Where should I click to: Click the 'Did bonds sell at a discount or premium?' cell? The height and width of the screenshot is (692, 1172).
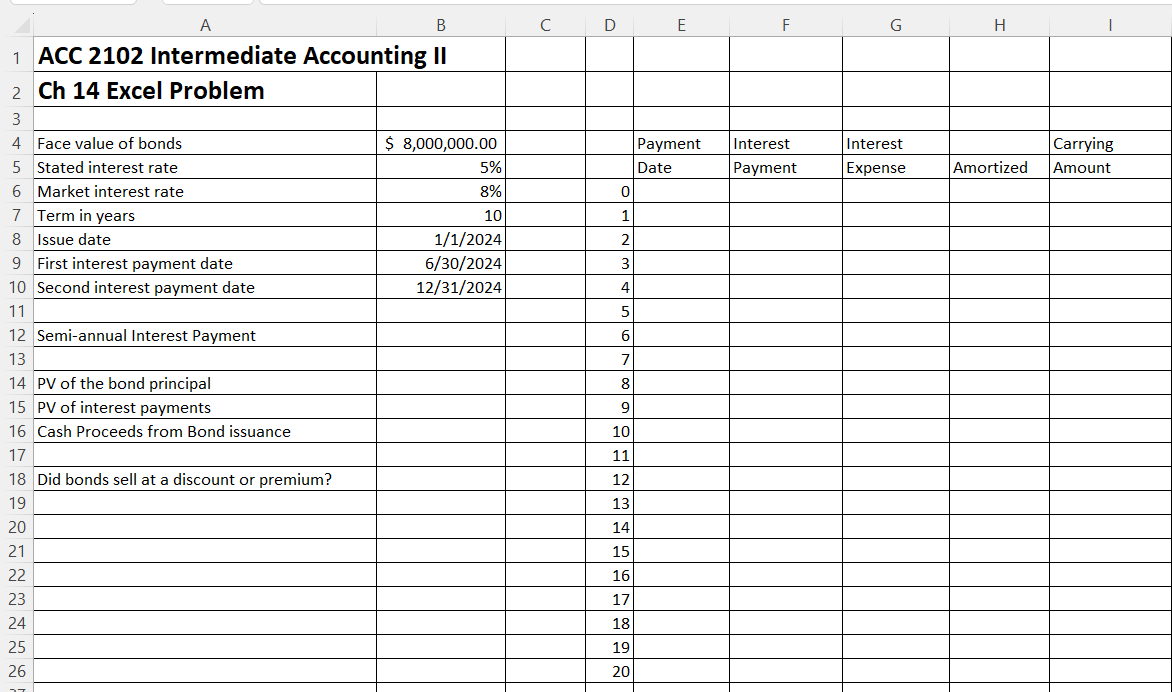point(205,479)
